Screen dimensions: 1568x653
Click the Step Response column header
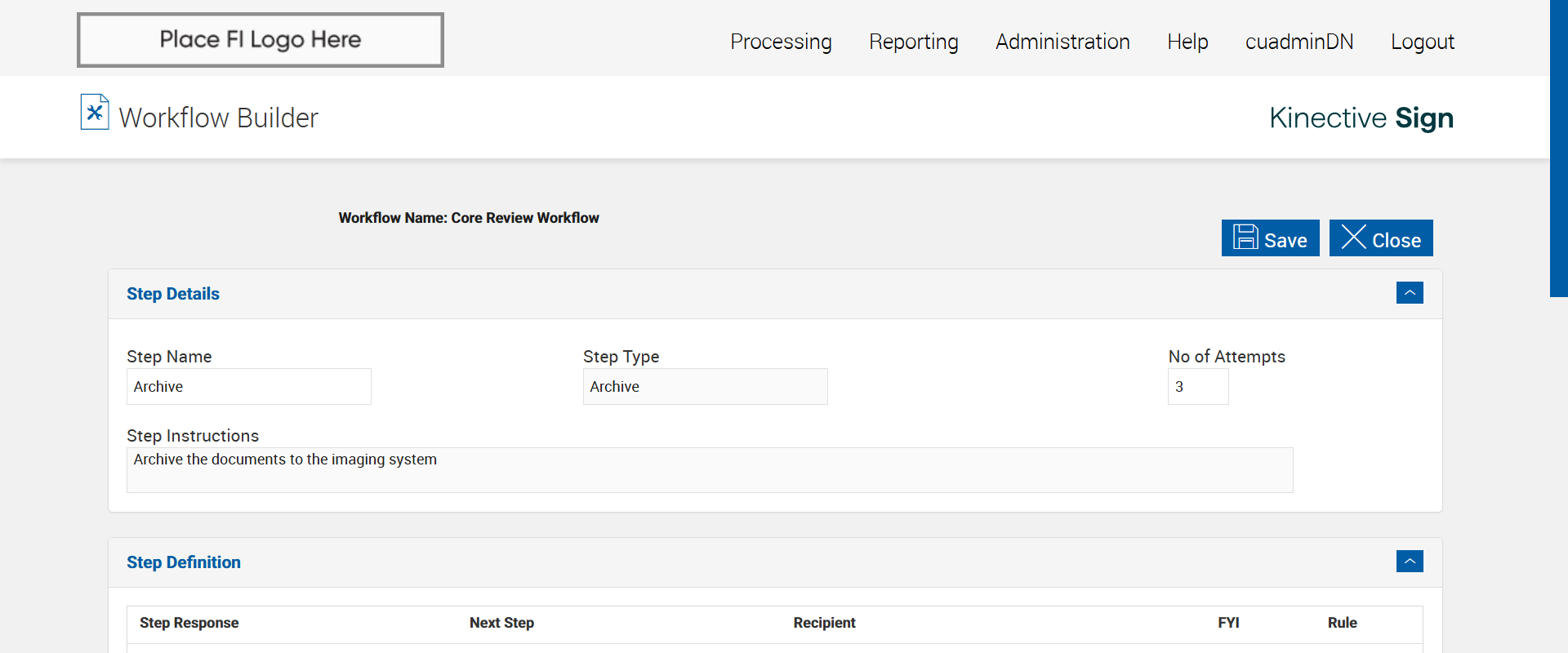click(x=189, y=623)
